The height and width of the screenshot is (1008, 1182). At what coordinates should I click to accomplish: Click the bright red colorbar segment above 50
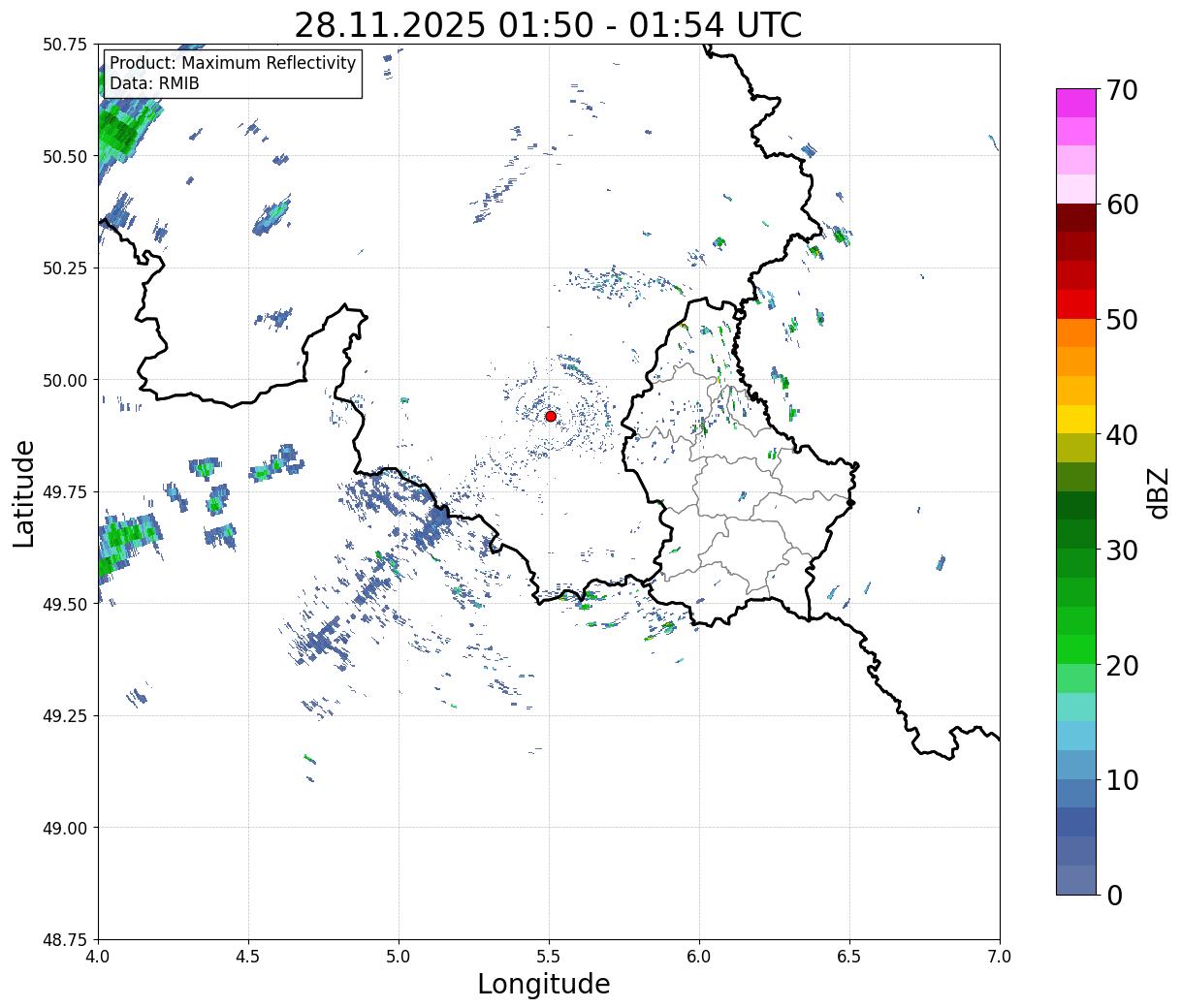pos(1076,303)
